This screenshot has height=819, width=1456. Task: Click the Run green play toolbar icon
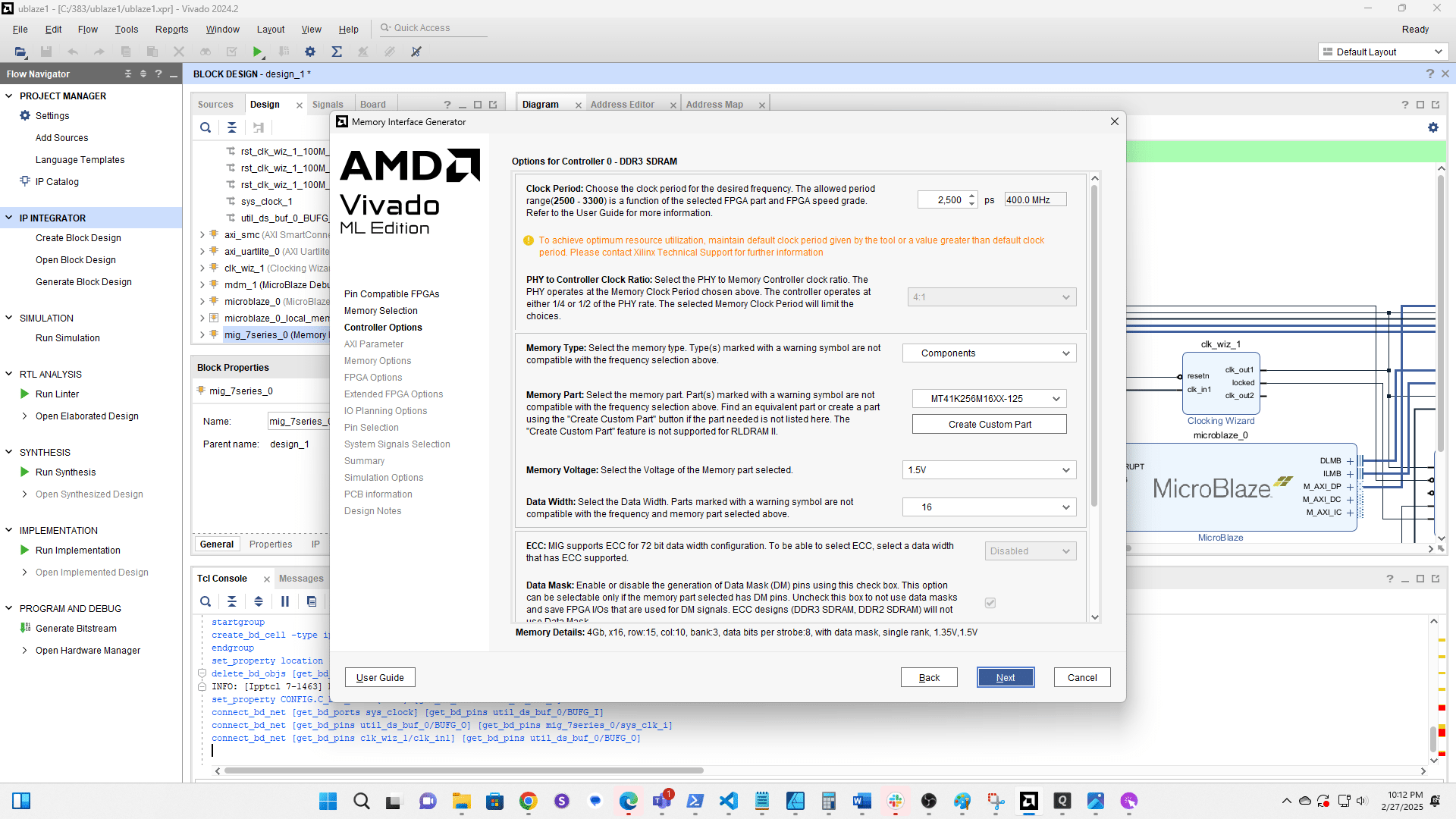pos(257,52)
